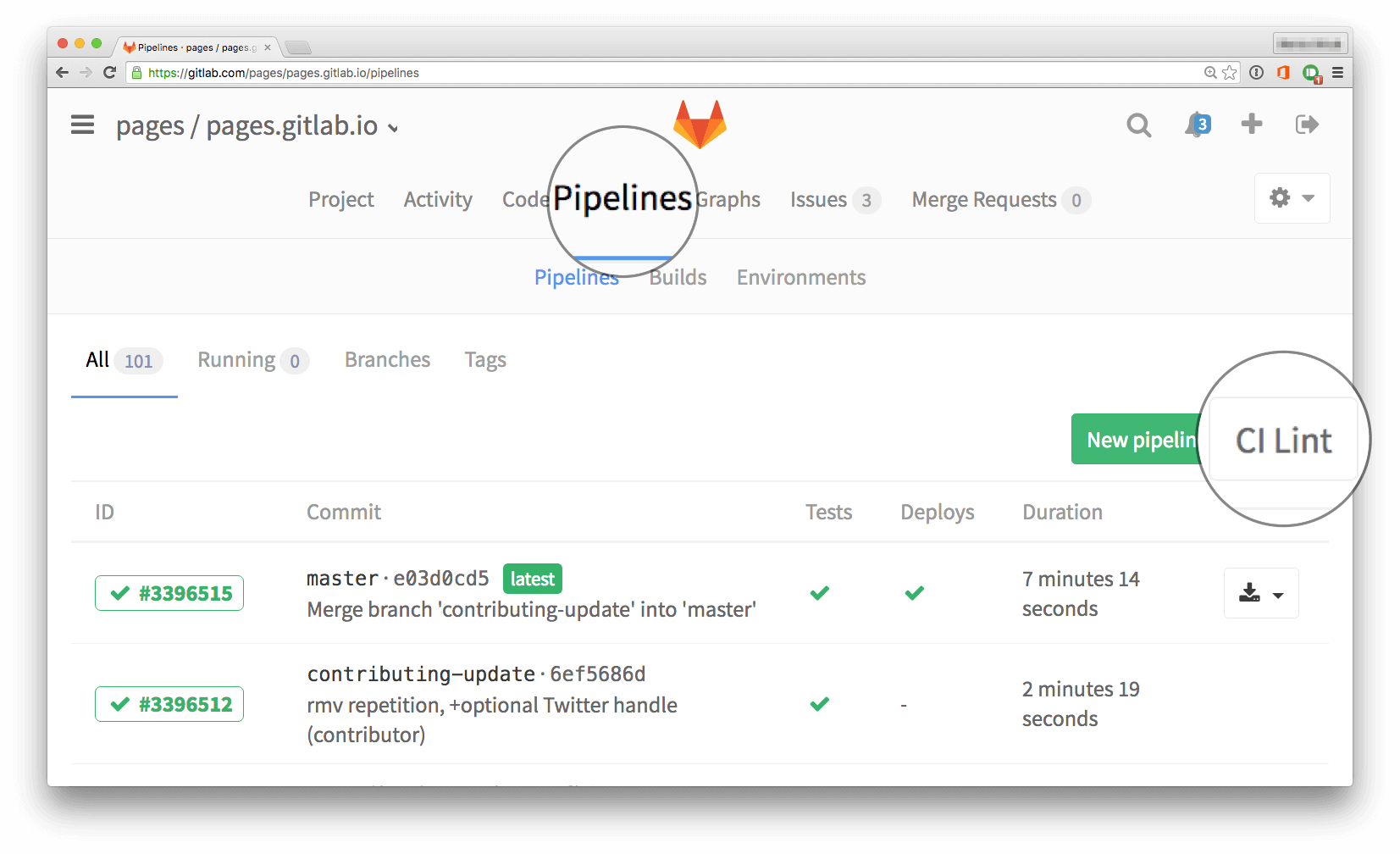
Task: Click the New pipeline button
Action: (1135, 440)
